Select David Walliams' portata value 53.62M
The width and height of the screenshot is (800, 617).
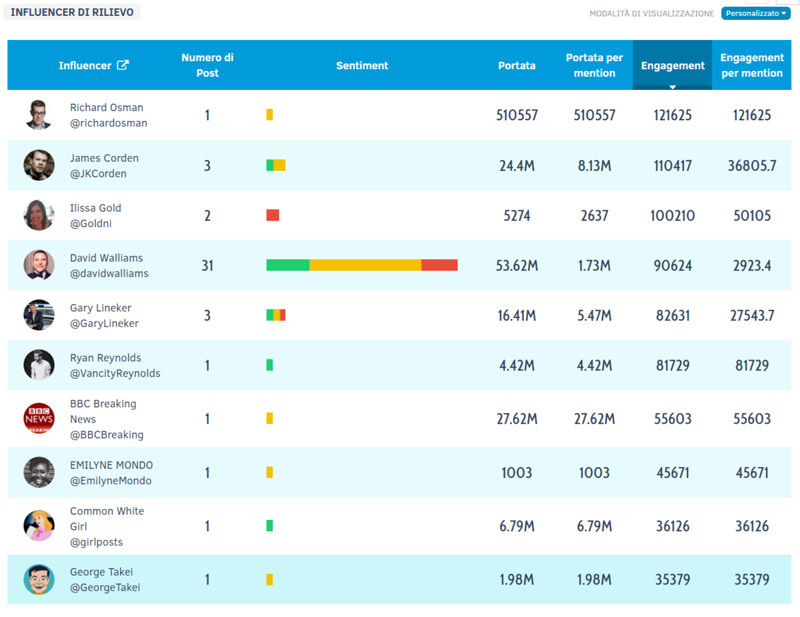click(517, 265)
